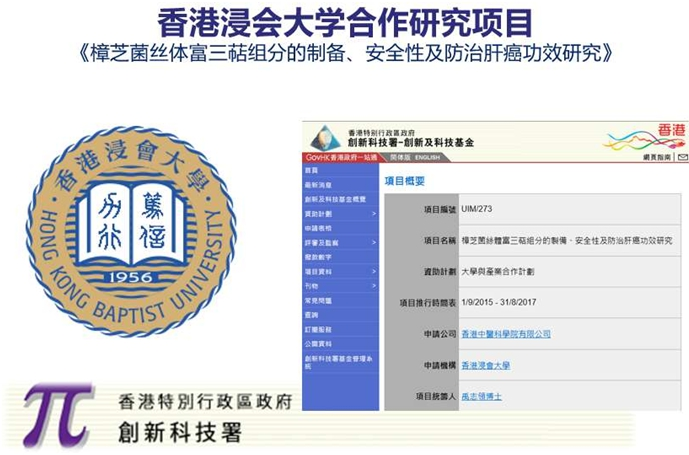Go to 首頁 in the sidebar
This screenshot has width=689, height=455.
click(x=312, y=170)
